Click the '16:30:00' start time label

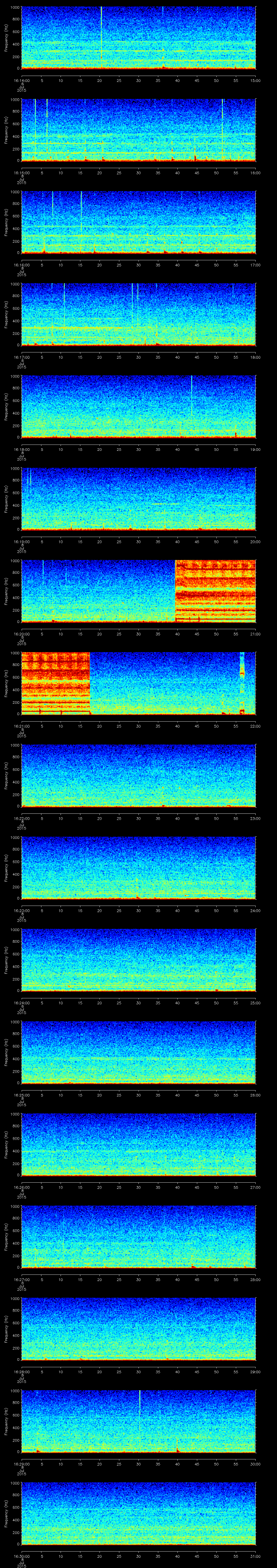click(x=21, y=1556)
